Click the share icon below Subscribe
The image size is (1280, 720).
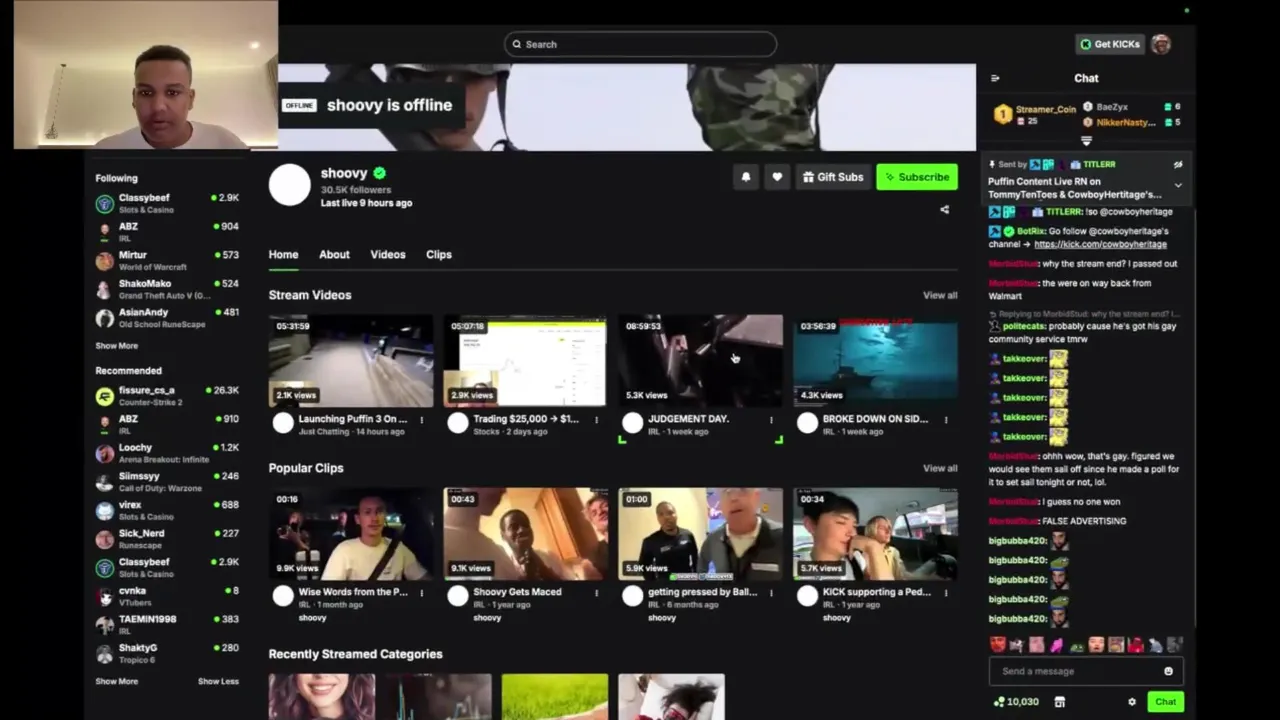pos(944,210)
